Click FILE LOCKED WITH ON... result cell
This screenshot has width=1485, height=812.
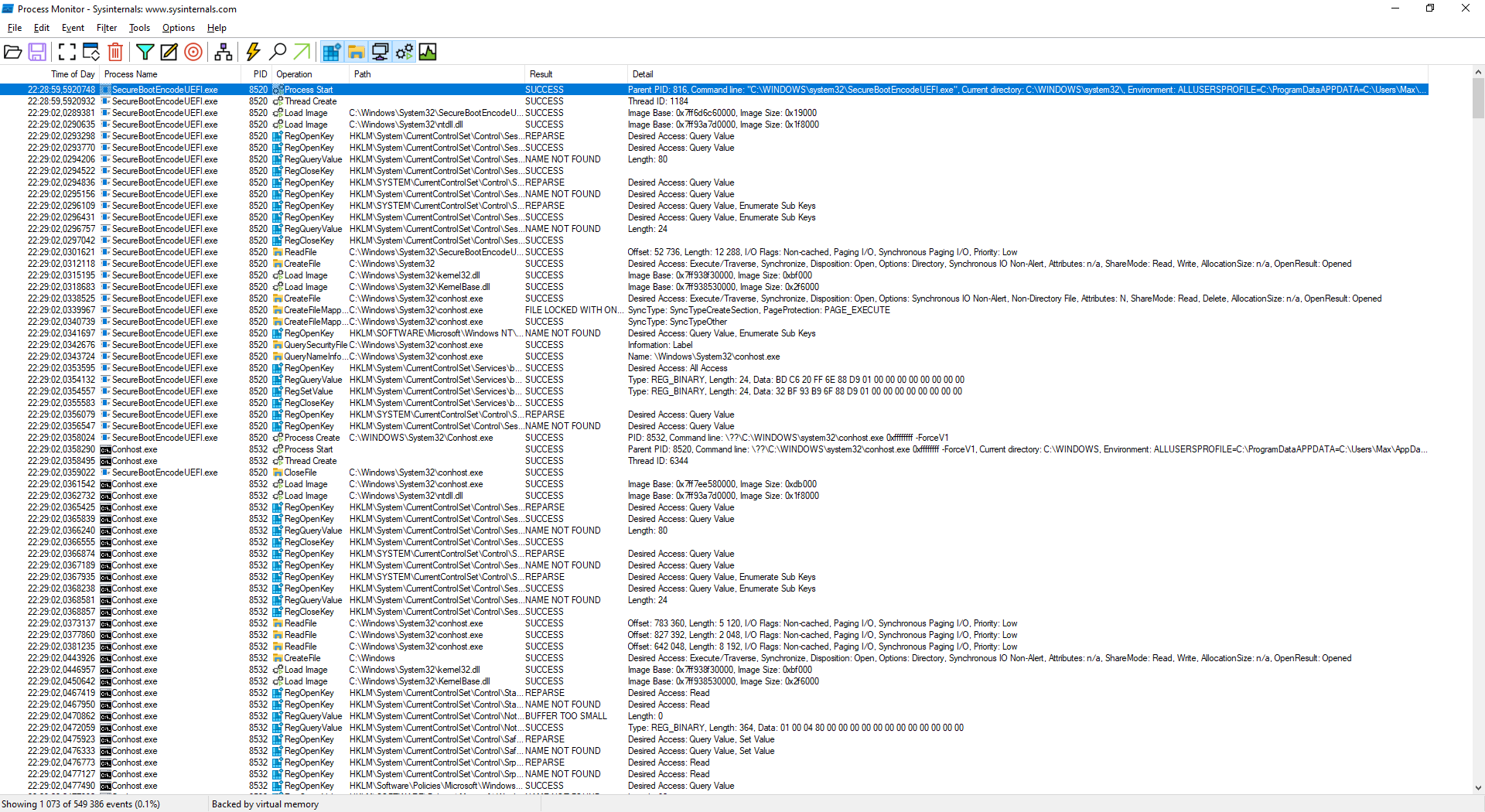[x=573, y=310]
